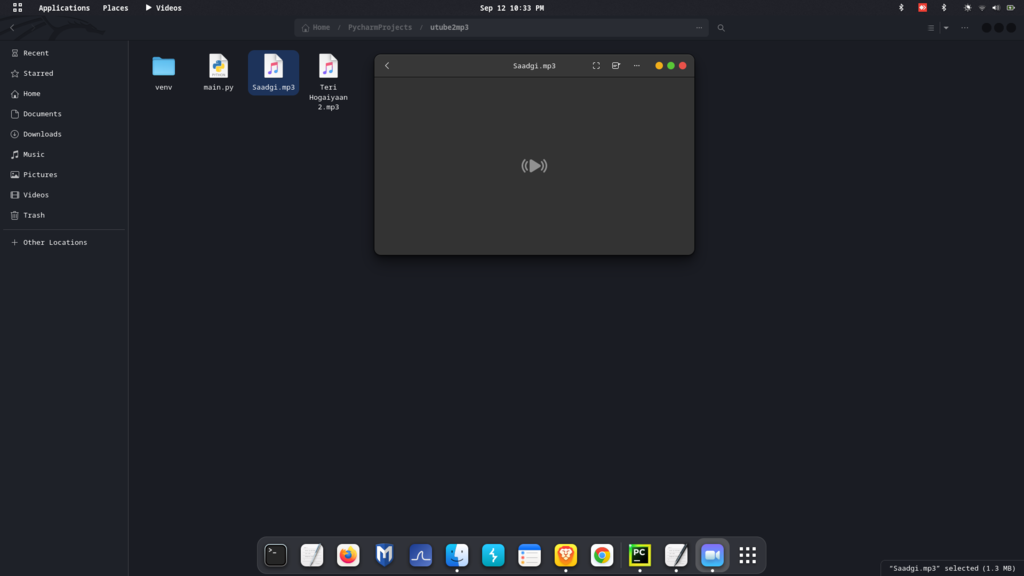The width and height of the screenshot is (1024, 576).
Task: Click the activities grid icon in top bar
Action: pyautogui.click(x=18, y=8)
